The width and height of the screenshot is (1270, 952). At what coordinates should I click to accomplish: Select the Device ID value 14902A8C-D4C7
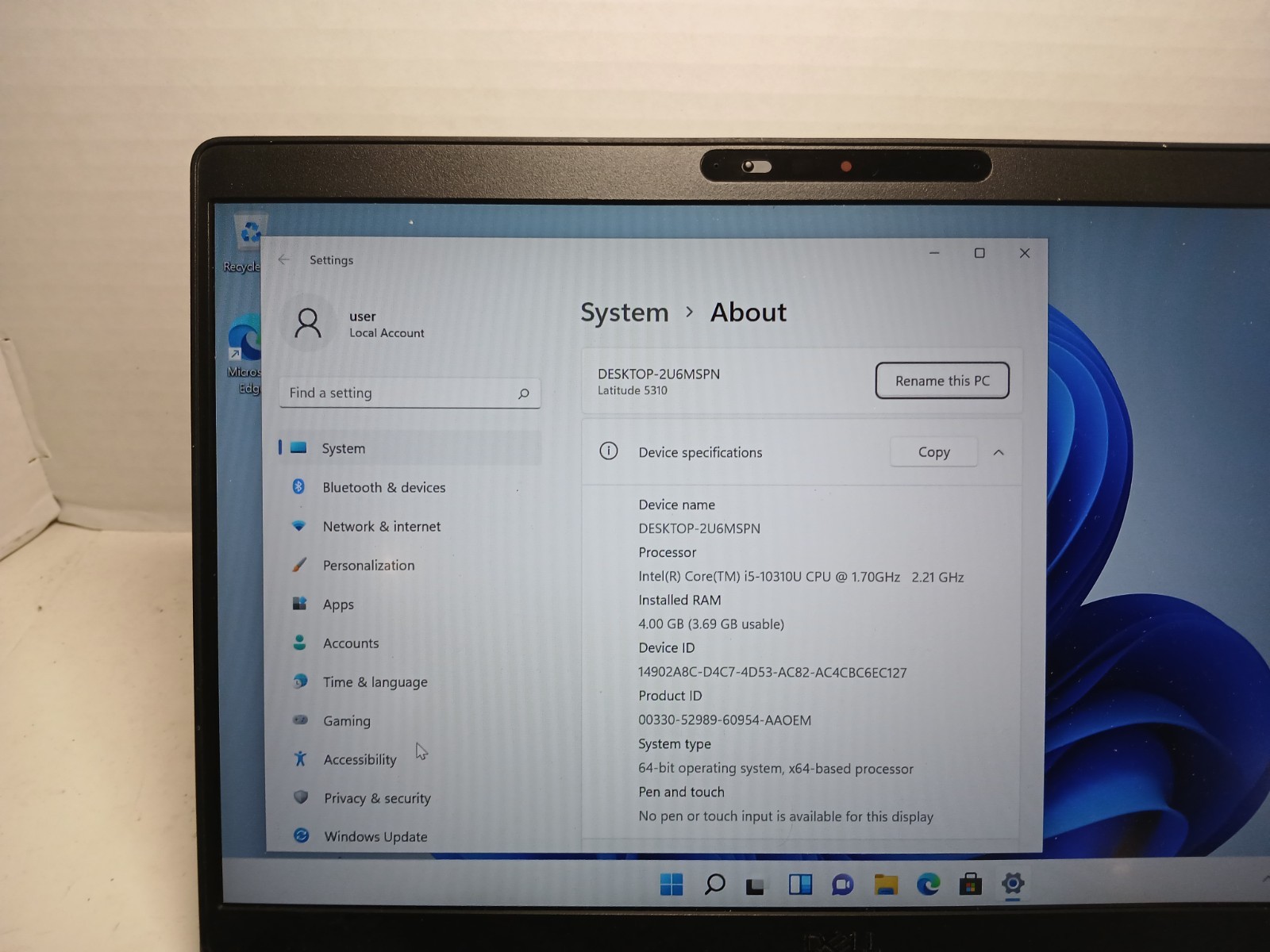click(772, 673)
